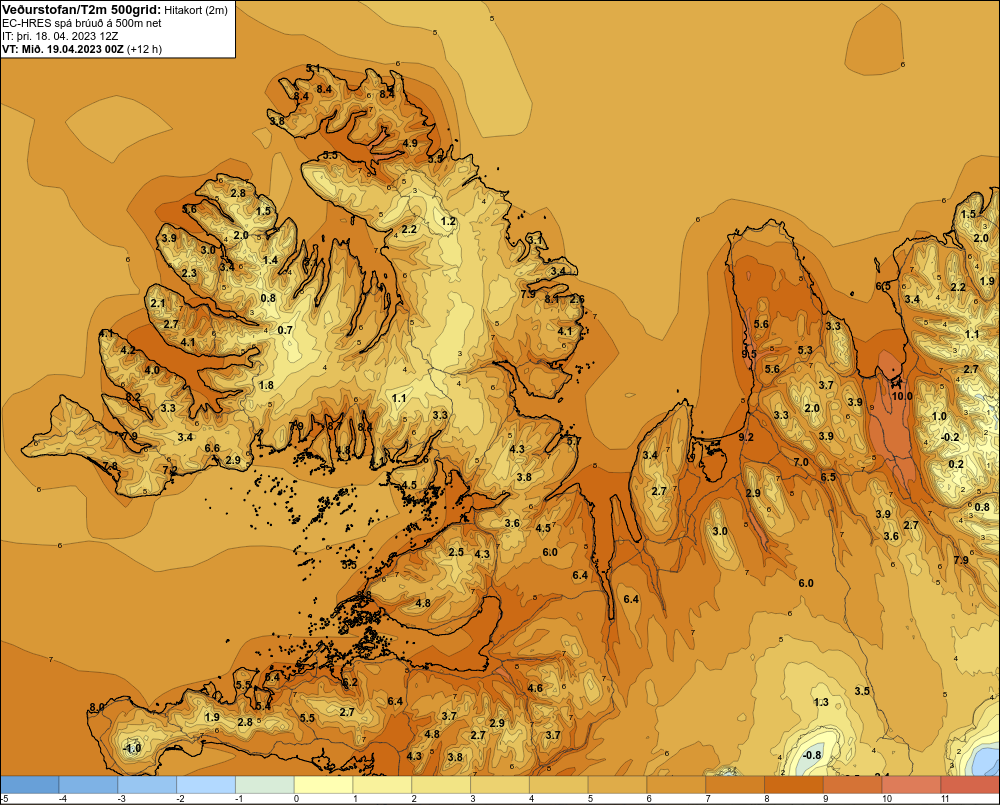This screenshot has width=1000, height=805.
Task: Click the '7.8' temperature value on the map
Action: 110,466
